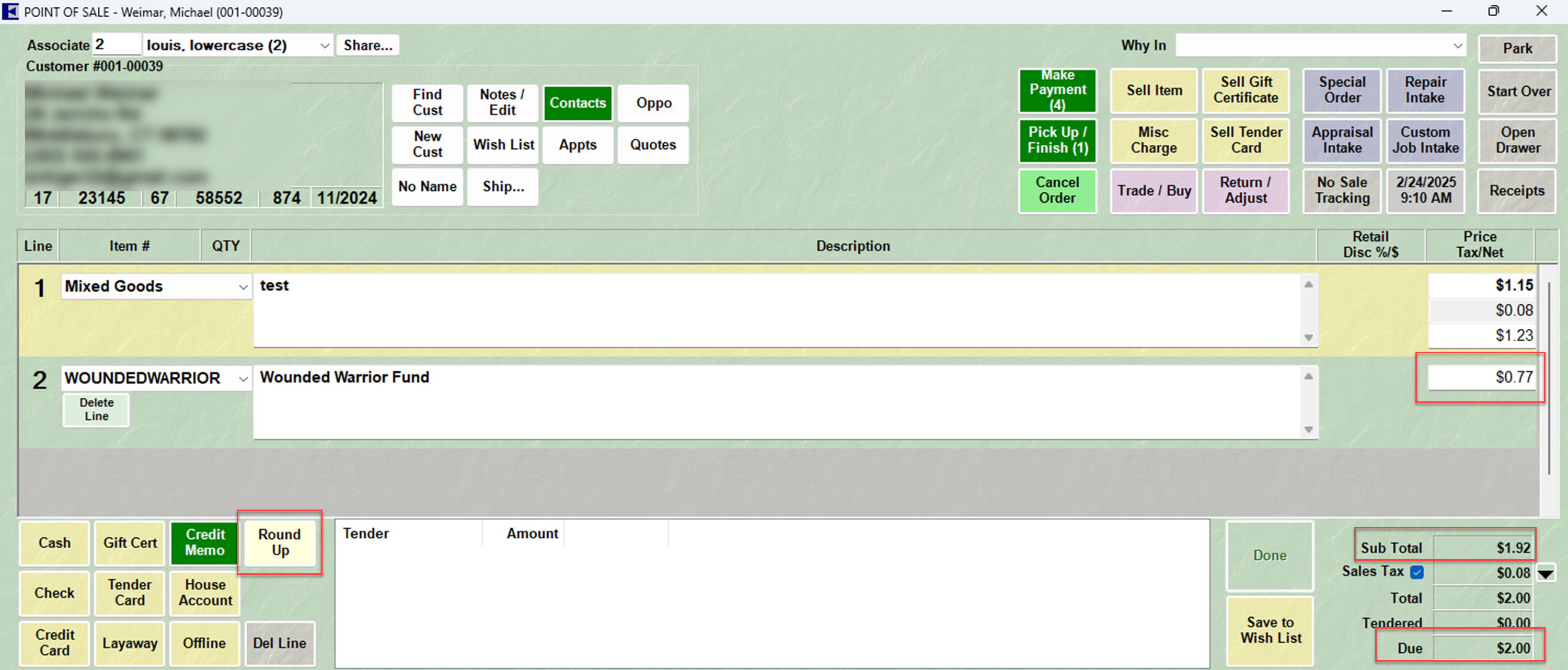Click the Share... button
Image resolution: width=1568 pixels, height=670 pixels.
[367, 45]
